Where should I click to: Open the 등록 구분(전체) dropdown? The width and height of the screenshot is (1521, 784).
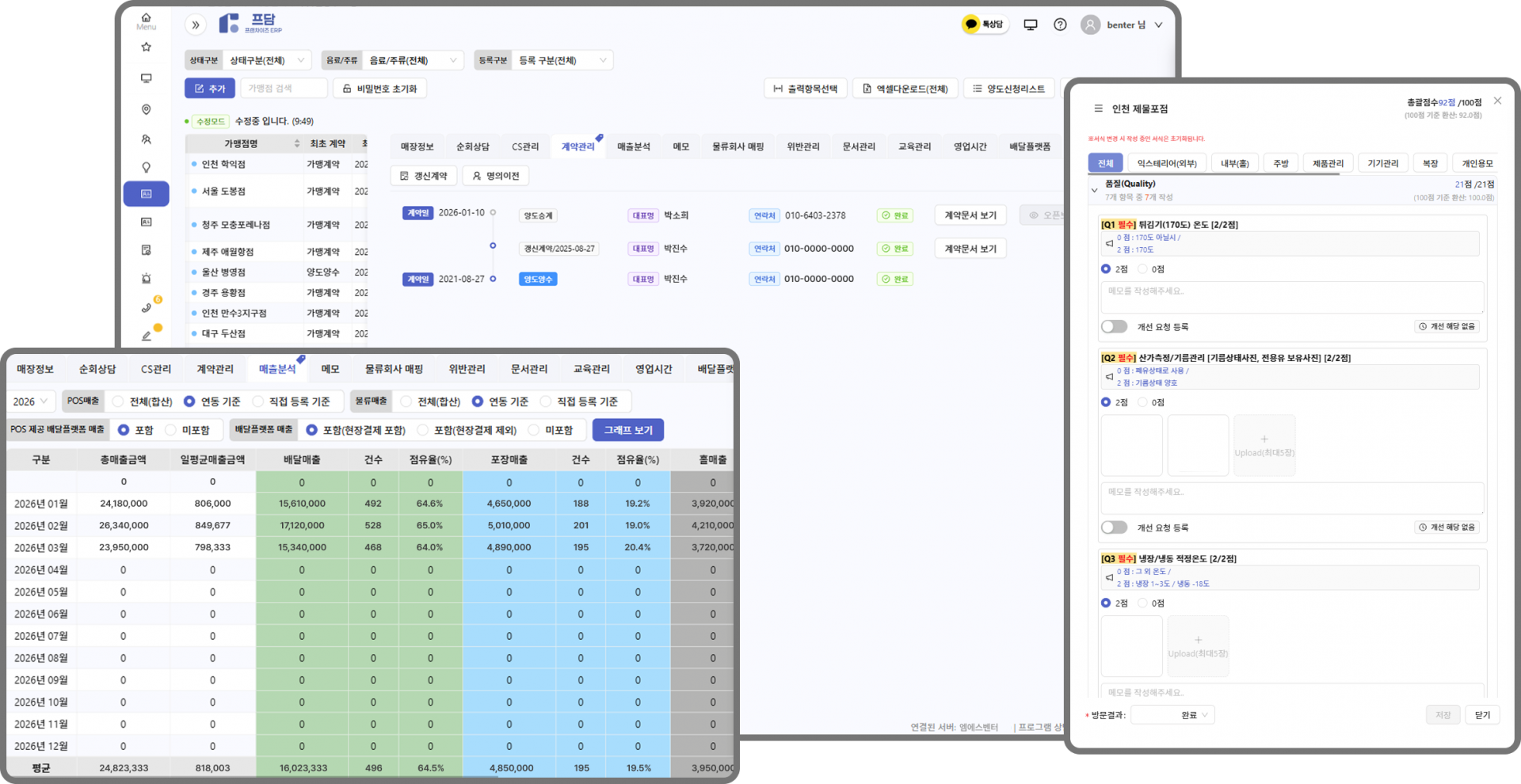click(x=562, y=60)
